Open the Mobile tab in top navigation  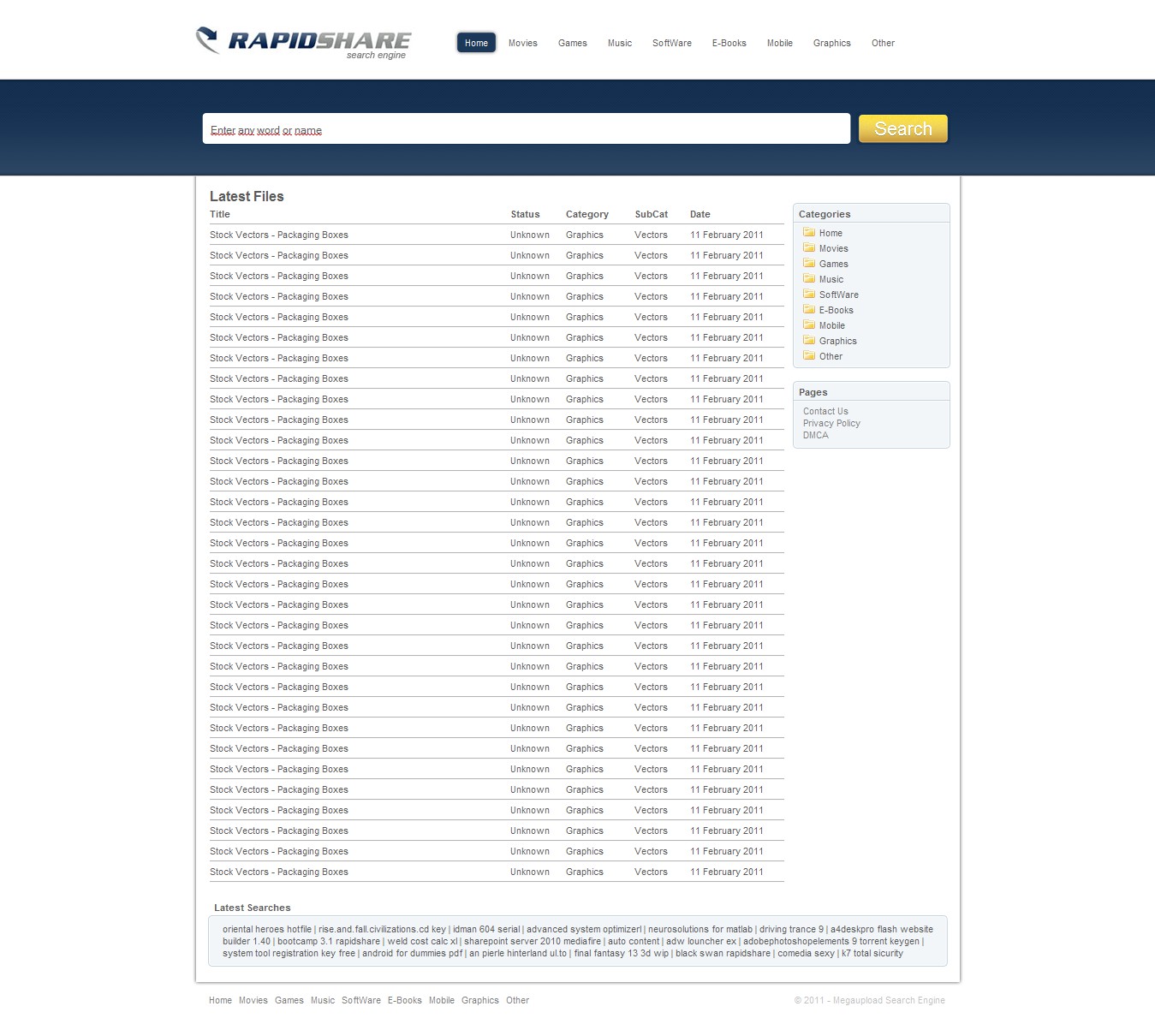pos(780,43)
